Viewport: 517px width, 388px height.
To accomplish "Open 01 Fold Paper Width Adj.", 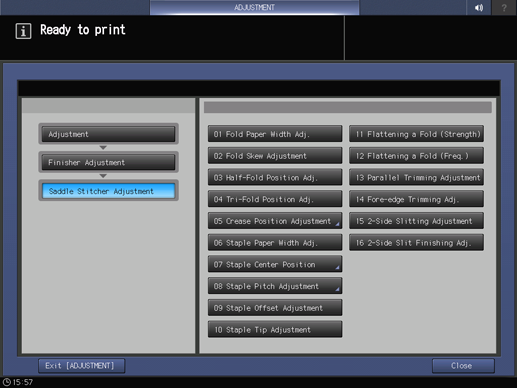I will pos(275,134).
